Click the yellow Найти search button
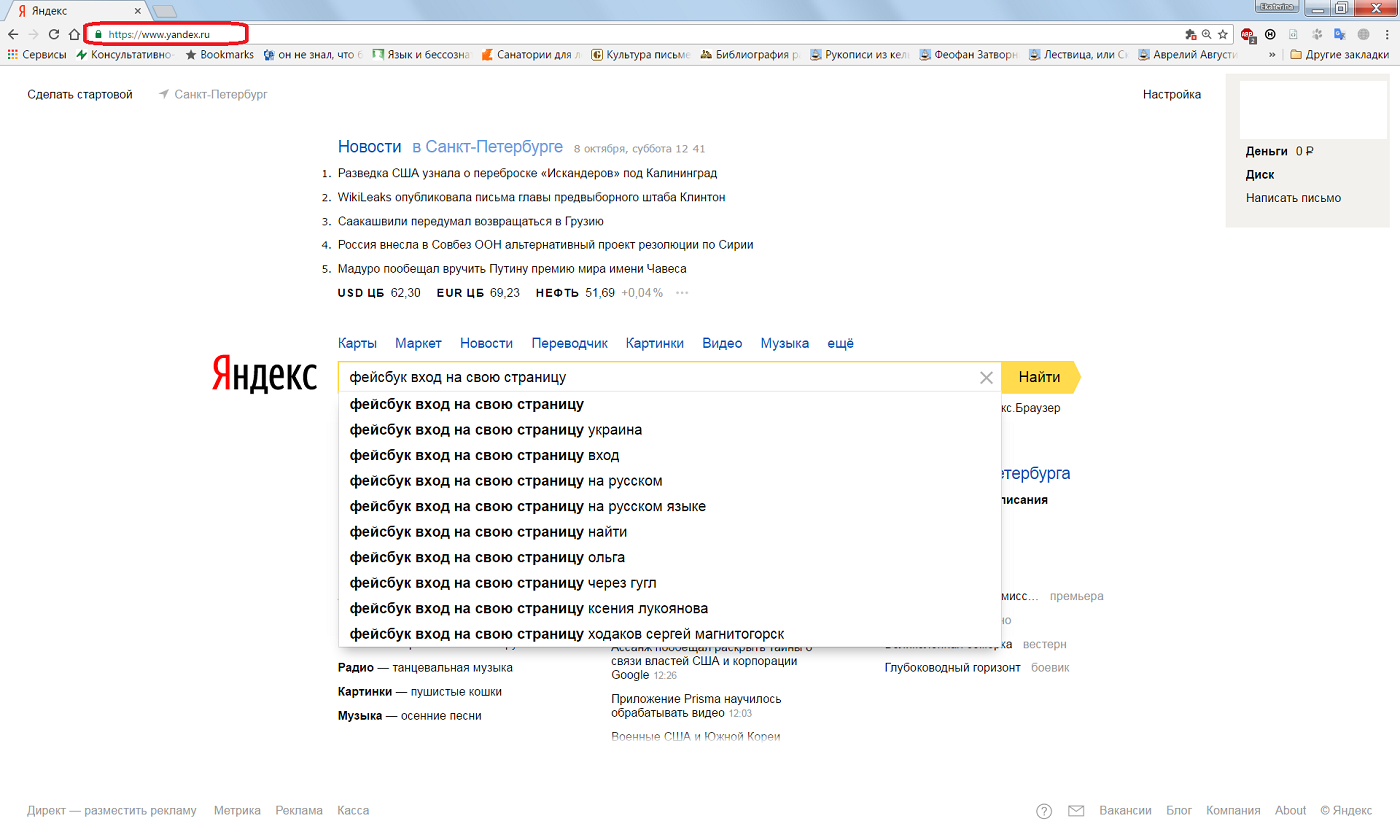This screenshot has width=1400, height=840. [1040, 378]
